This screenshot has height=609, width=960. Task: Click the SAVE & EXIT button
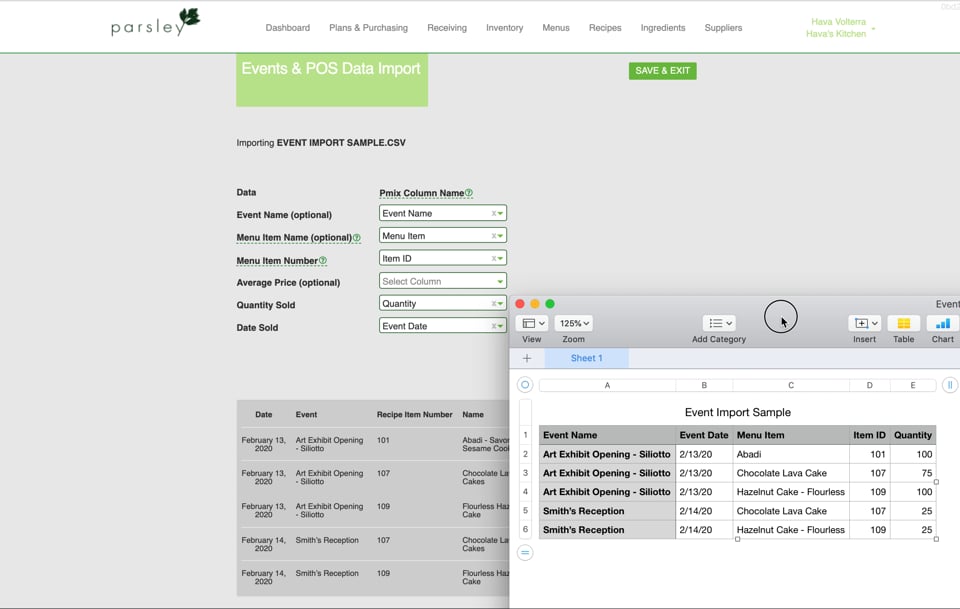point(662,70)
